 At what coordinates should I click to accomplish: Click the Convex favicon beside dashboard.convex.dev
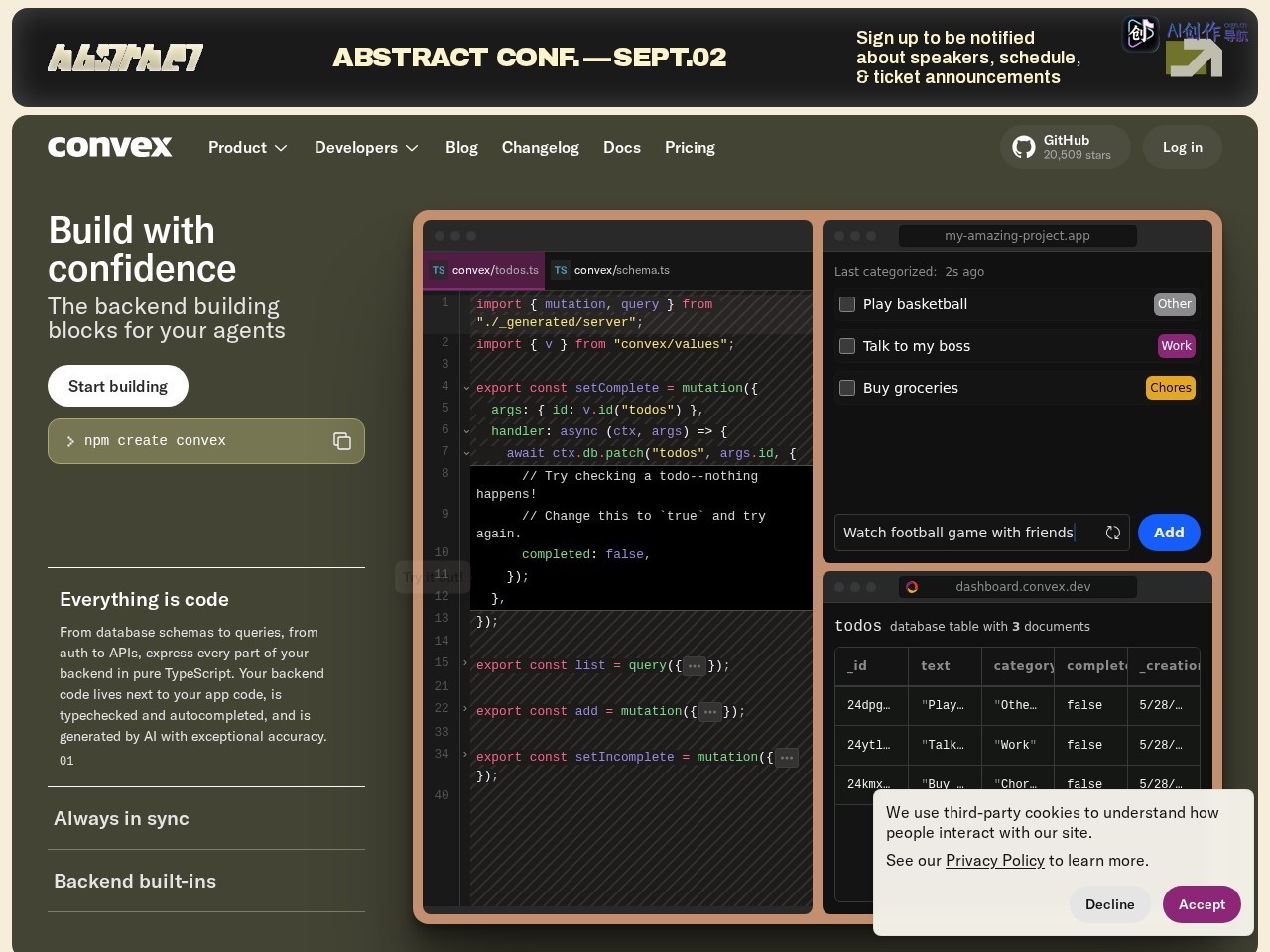point(912,587)
